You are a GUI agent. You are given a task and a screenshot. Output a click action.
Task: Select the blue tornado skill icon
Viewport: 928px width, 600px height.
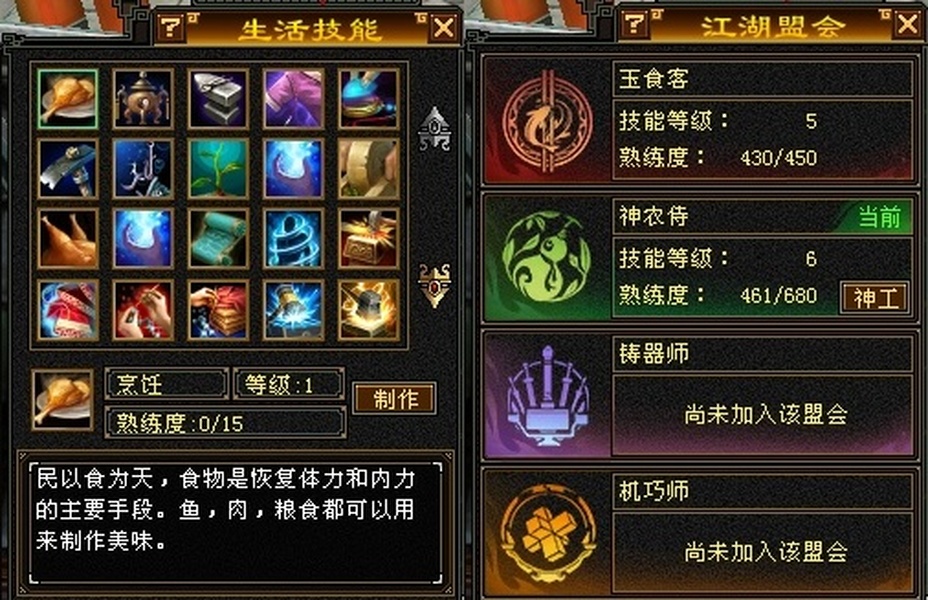click(294, 238)
